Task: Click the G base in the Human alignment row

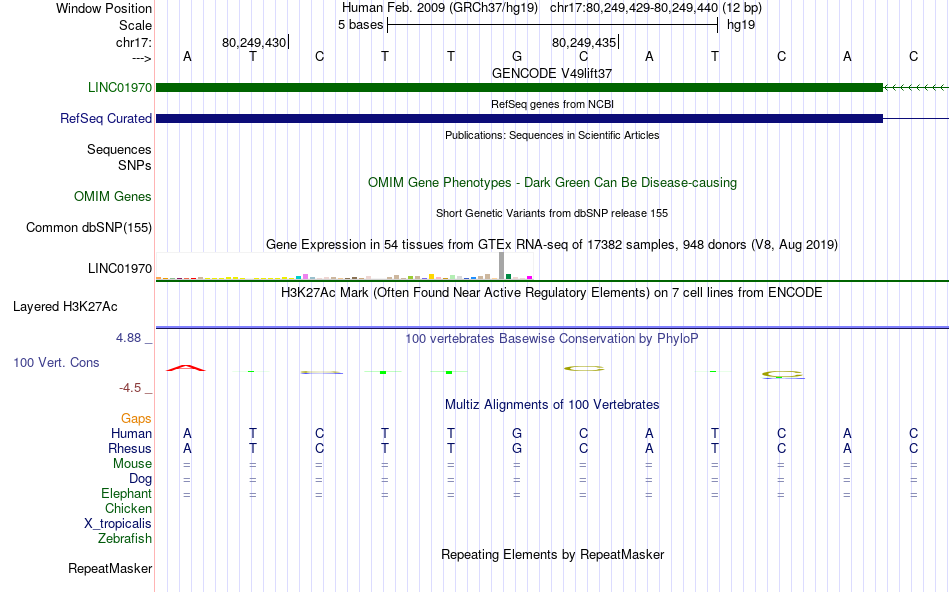Action: coord(517,433)
